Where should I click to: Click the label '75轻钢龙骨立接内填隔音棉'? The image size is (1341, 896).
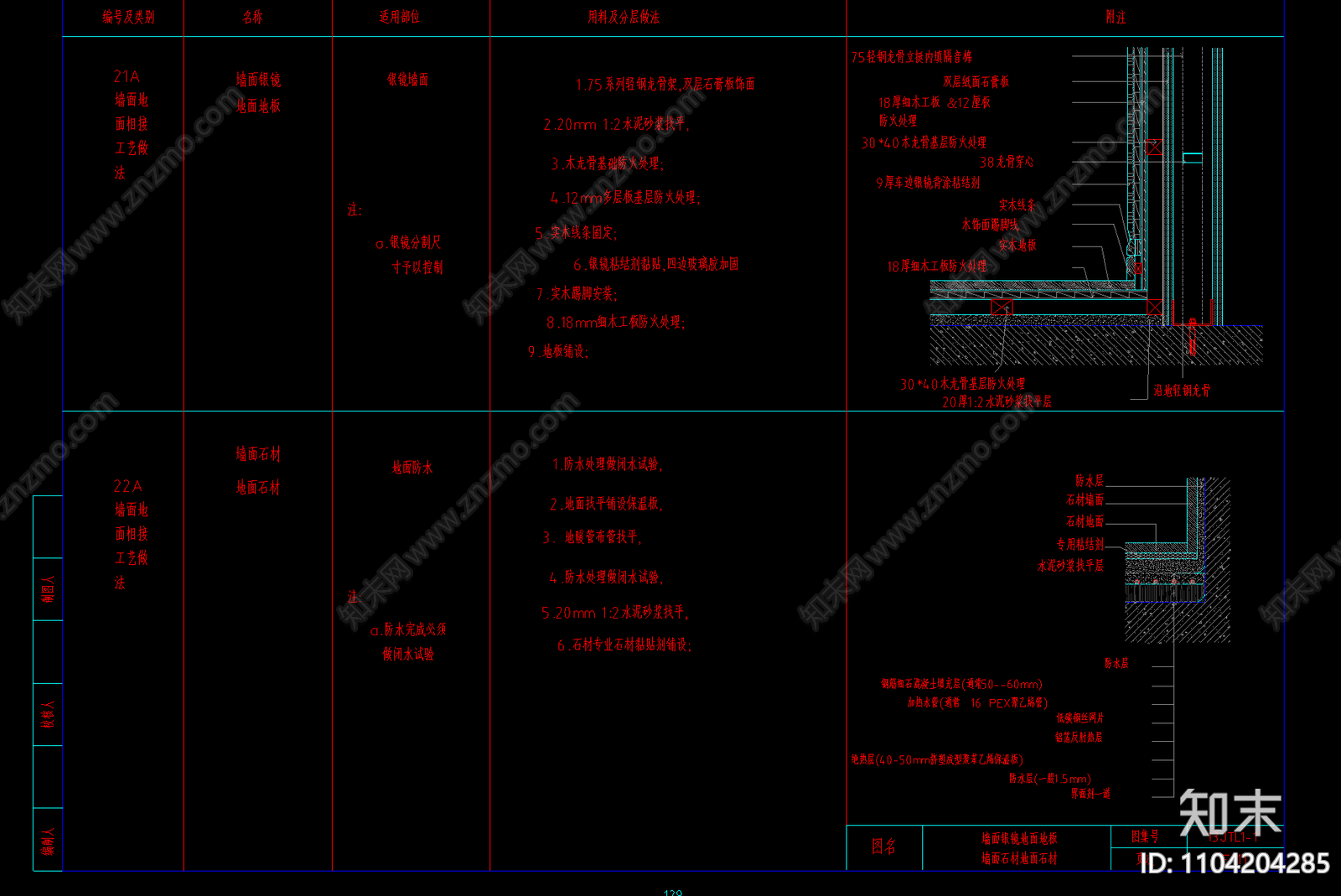click(x=912, y=57)
